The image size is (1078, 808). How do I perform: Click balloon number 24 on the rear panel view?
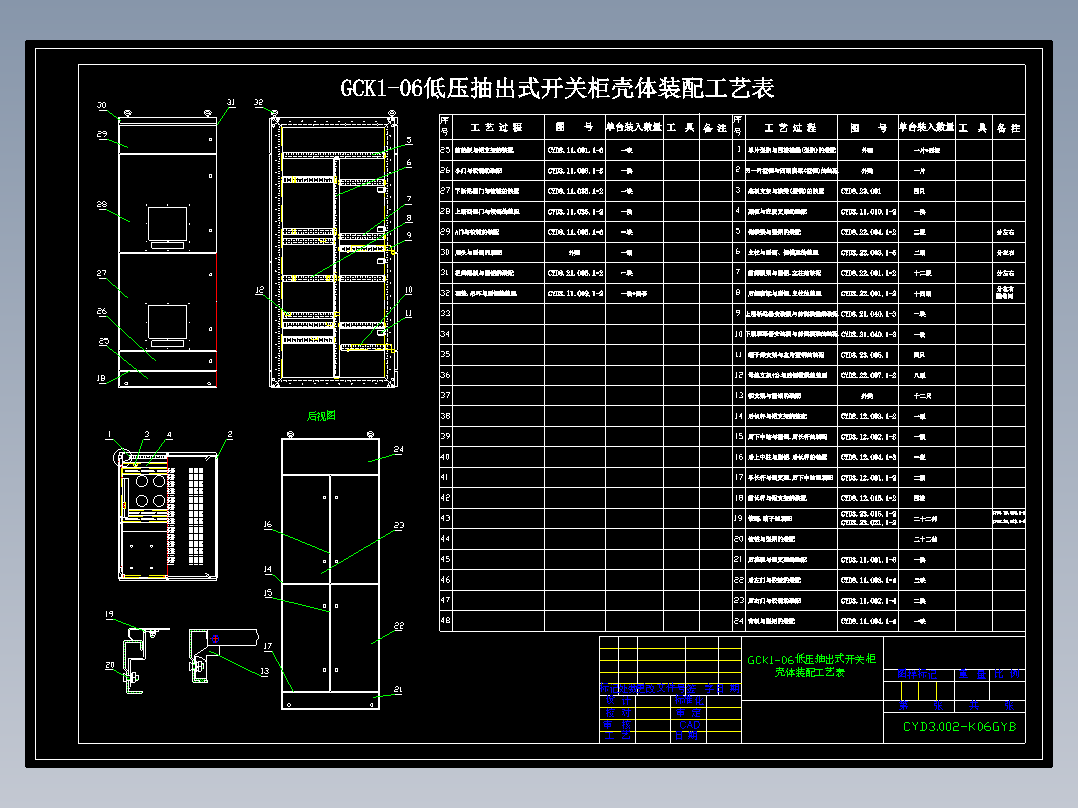click(400, 450)
